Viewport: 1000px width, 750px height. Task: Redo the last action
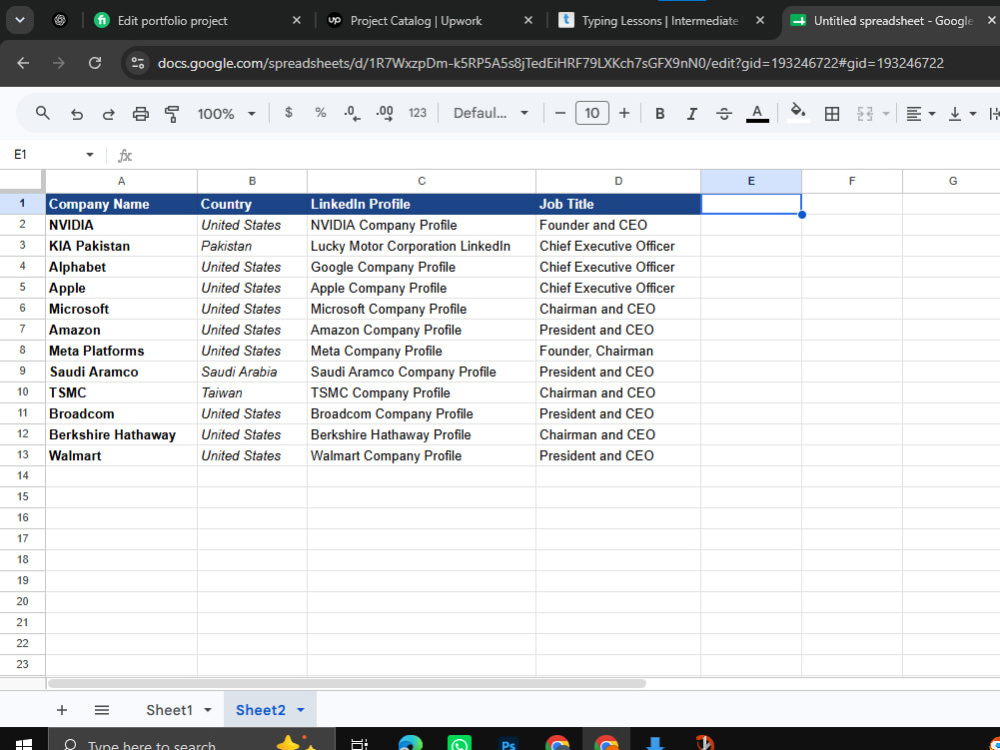coord(108,114)
